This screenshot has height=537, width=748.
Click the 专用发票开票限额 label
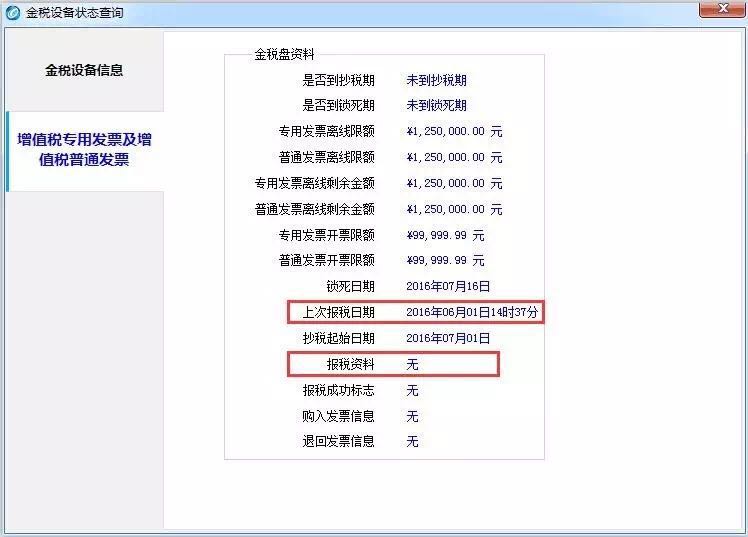coord(326,235)
